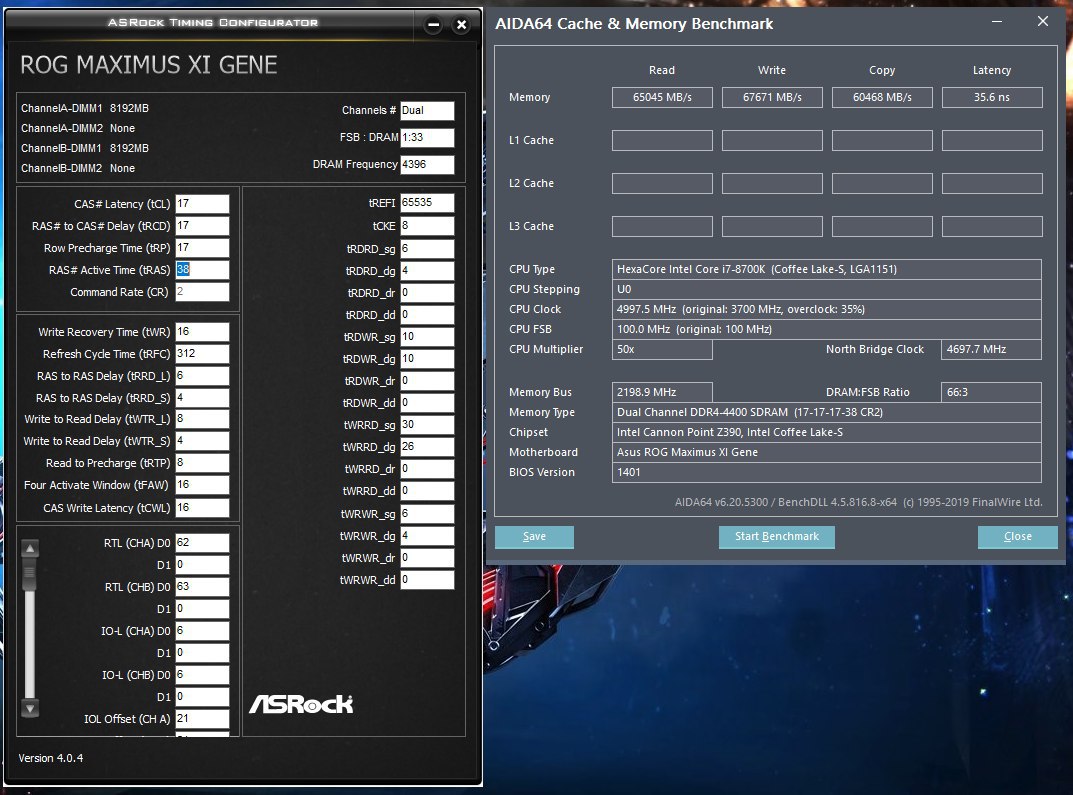Click the FSB : DRAM ratio field

(x=427, y=137)
